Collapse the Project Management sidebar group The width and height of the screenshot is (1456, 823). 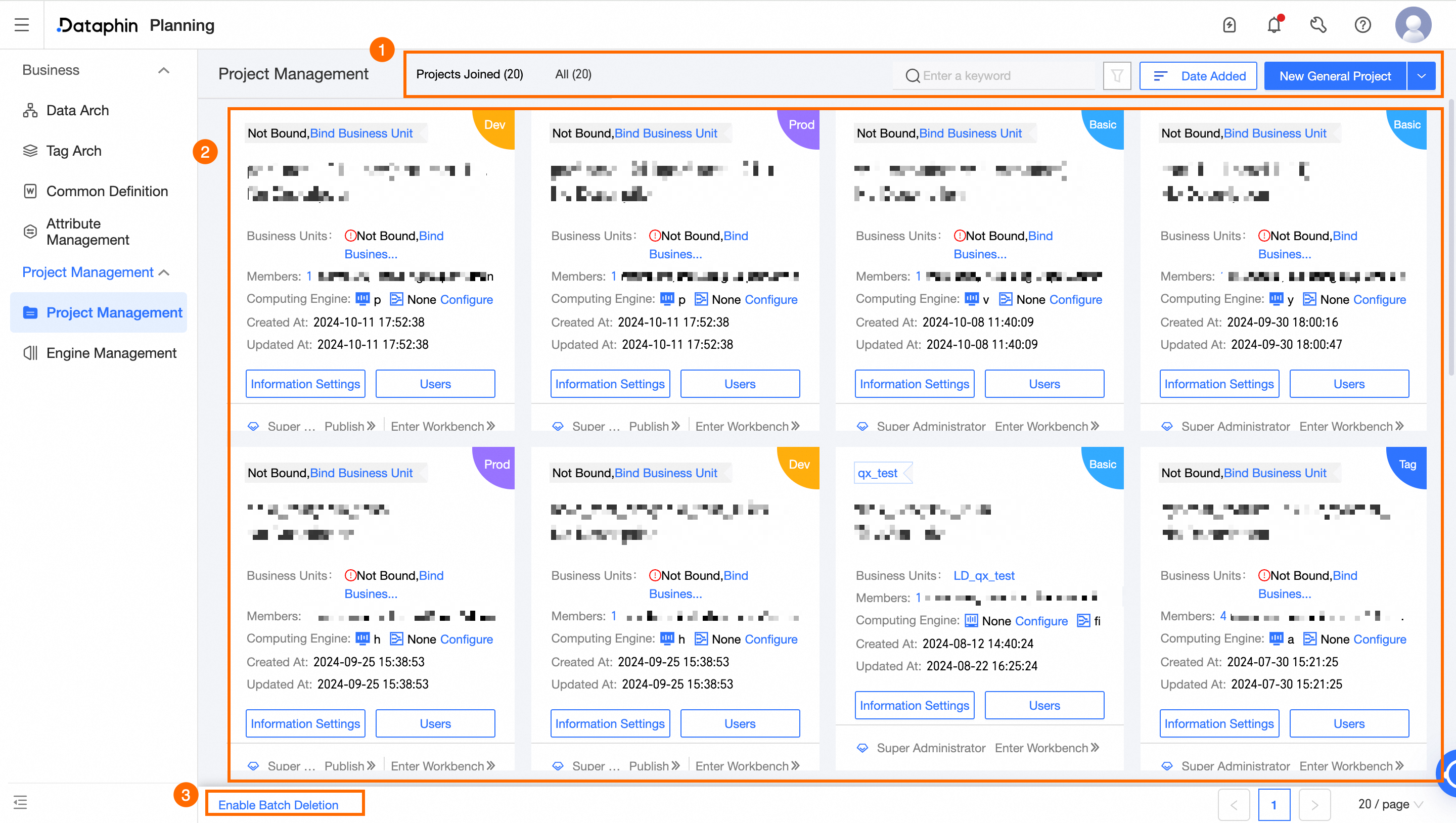pos(164,272)
